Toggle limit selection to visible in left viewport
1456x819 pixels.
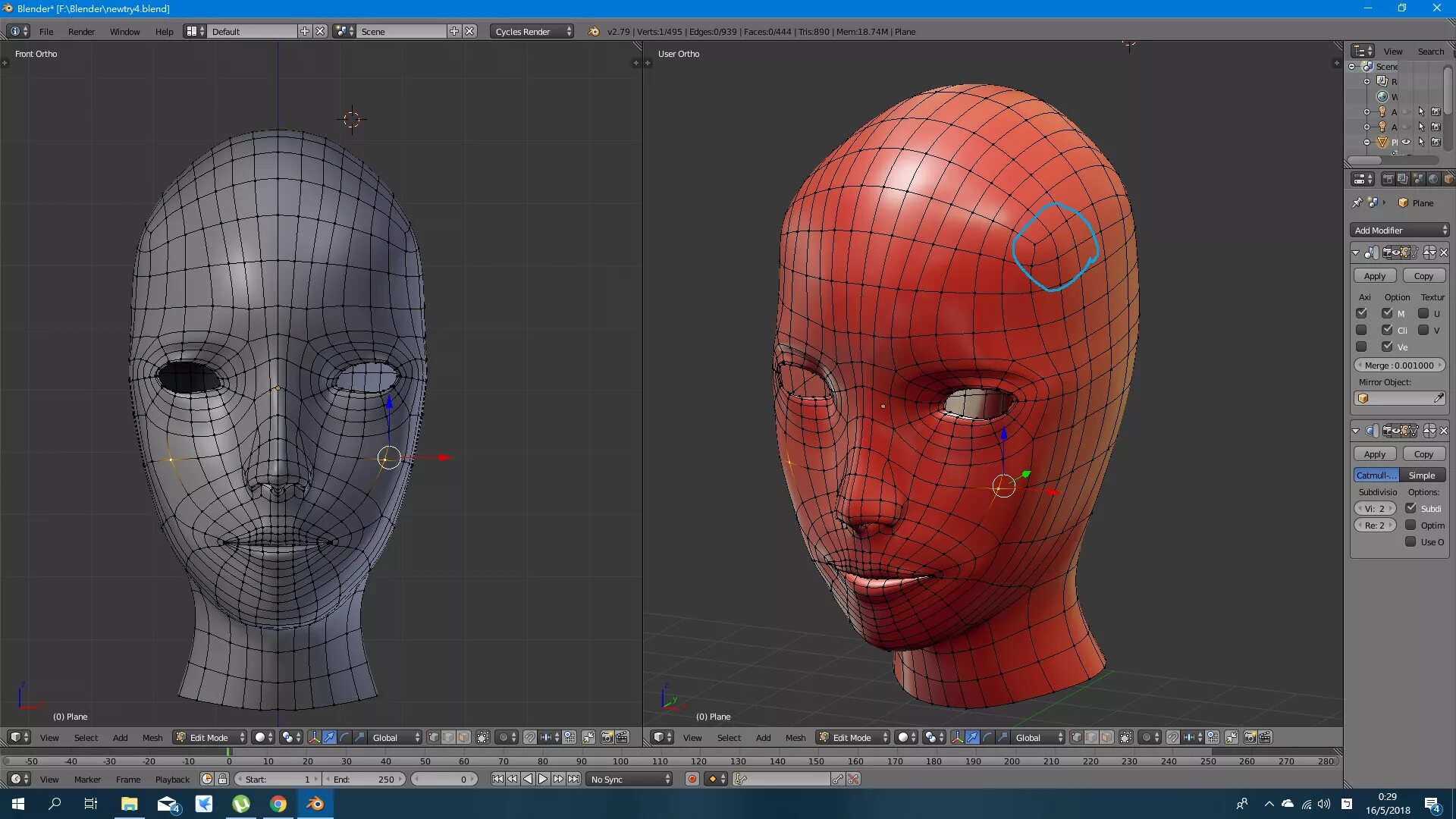482,737
